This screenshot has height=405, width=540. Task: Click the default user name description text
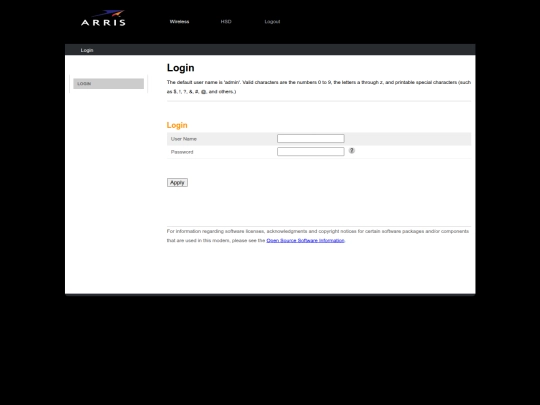(x=319, y=87)
